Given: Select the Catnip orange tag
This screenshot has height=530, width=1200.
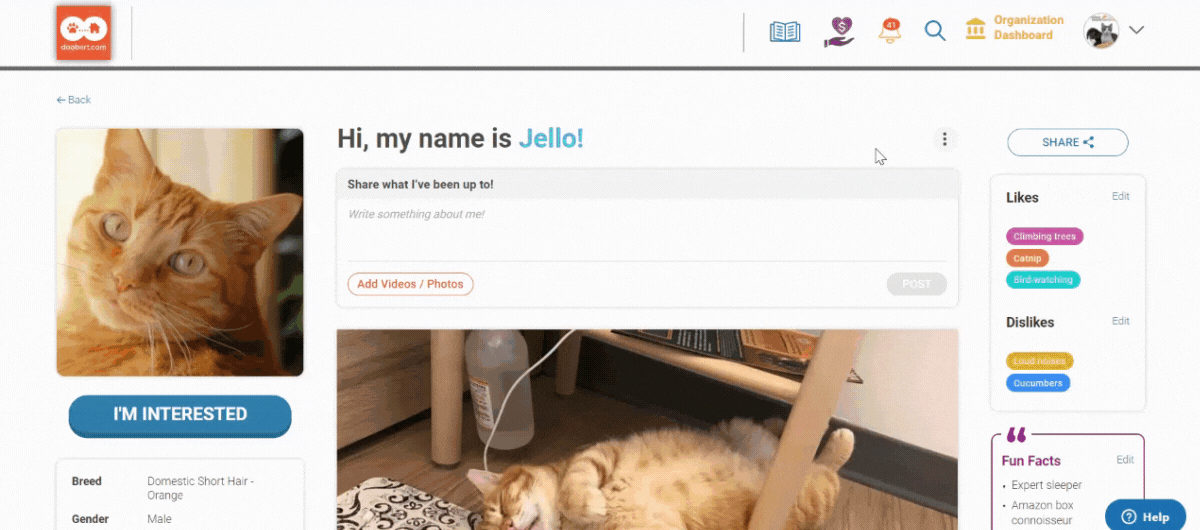Looking at the screenshot, I should (x=1027, y=258).
